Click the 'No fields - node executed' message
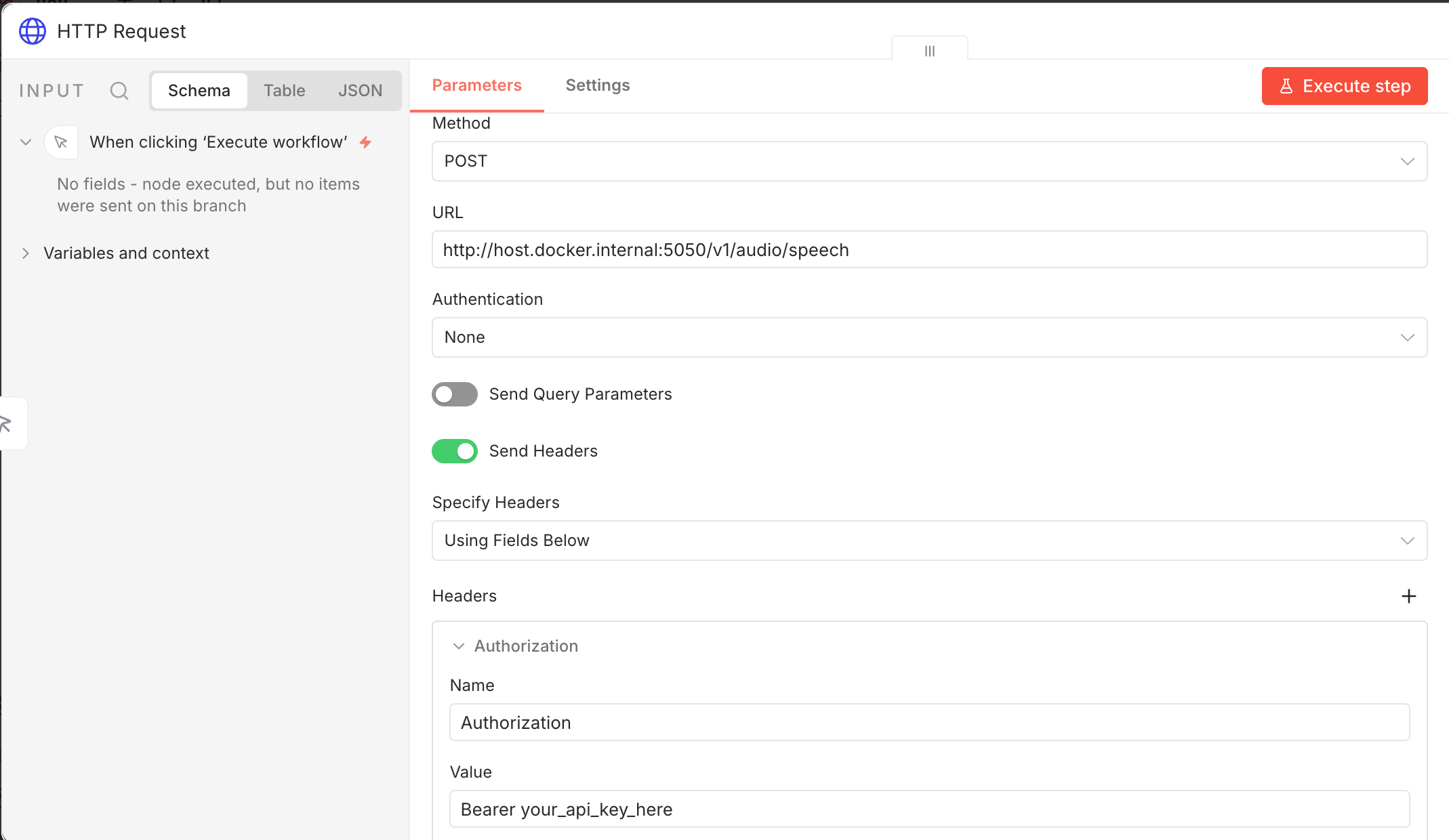1449x840 pixels. click(x=209, y=195)
